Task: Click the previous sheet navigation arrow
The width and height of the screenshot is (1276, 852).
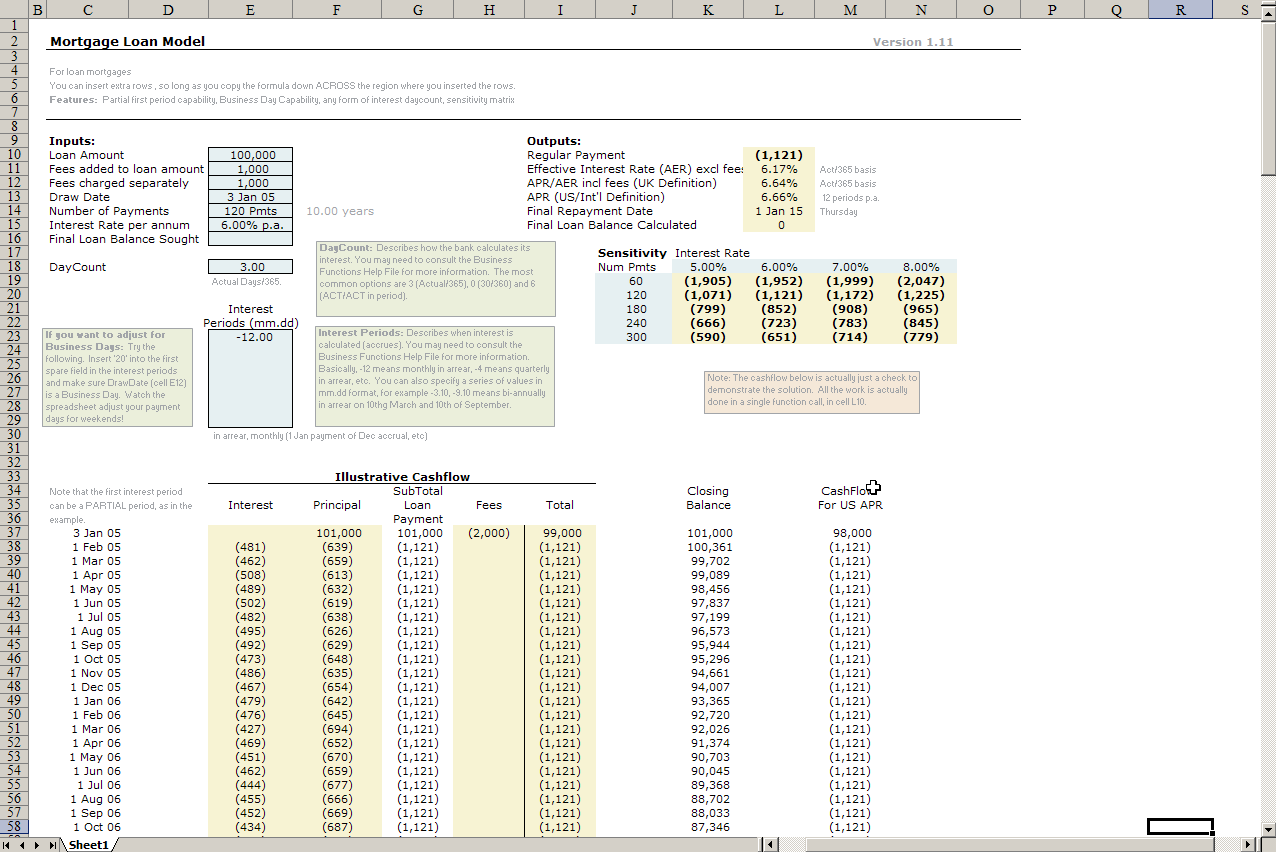Action: tap(23, 845)
